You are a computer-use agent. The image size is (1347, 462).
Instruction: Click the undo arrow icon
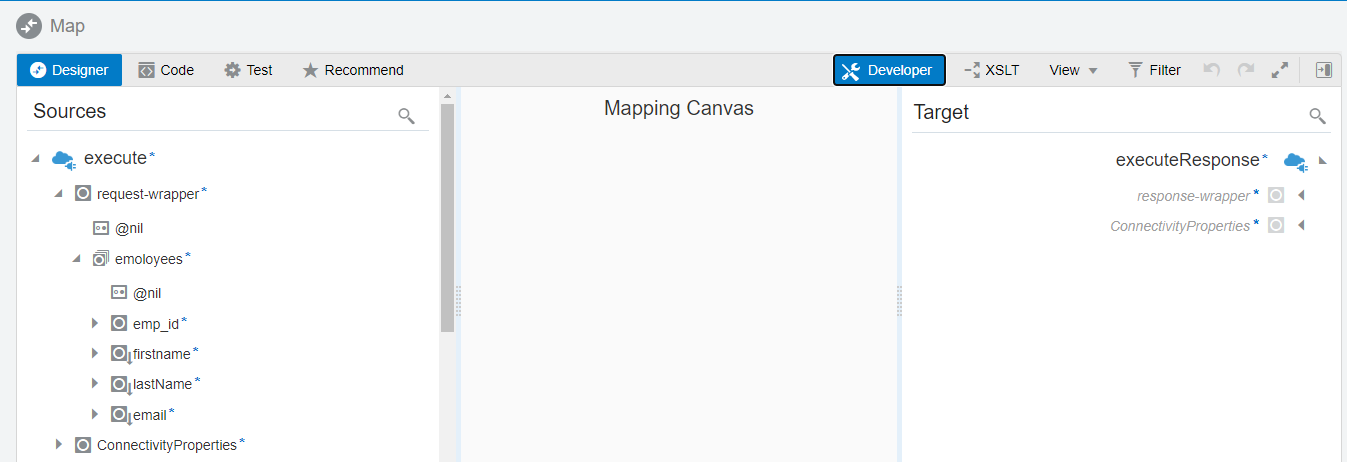(1212, 70)
